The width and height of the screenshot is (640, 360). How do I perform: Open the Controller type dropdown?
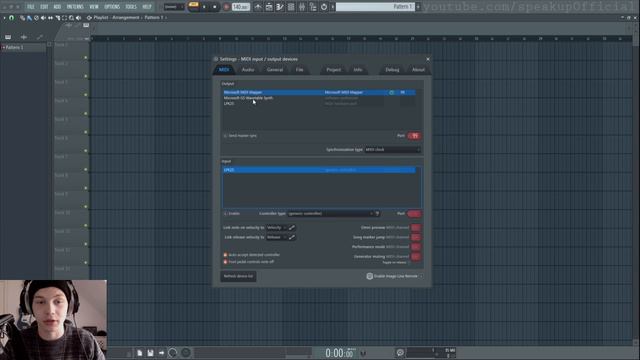[x=330, y=214]
